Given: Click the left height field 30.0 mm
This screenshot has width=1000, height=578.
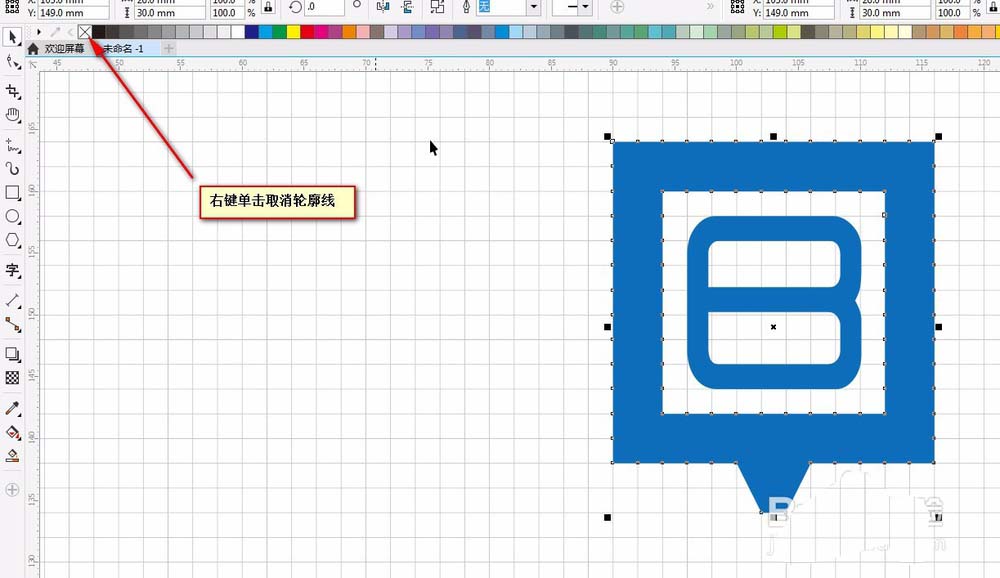Looking at the screenshot, I should click(170, 13).
